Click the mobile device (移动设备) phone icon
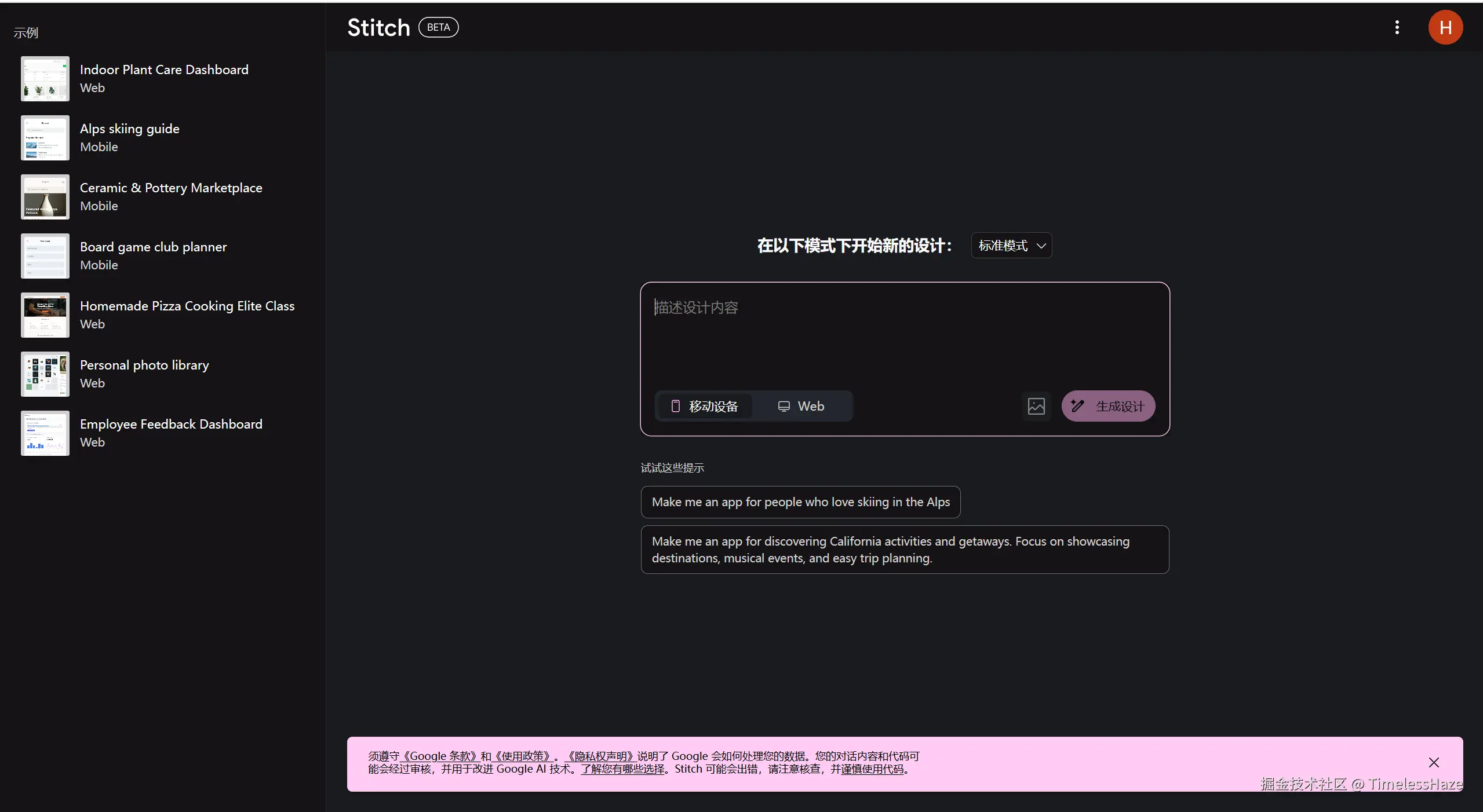The height and width of the screenshot is (812, 1483). [675, 406]
